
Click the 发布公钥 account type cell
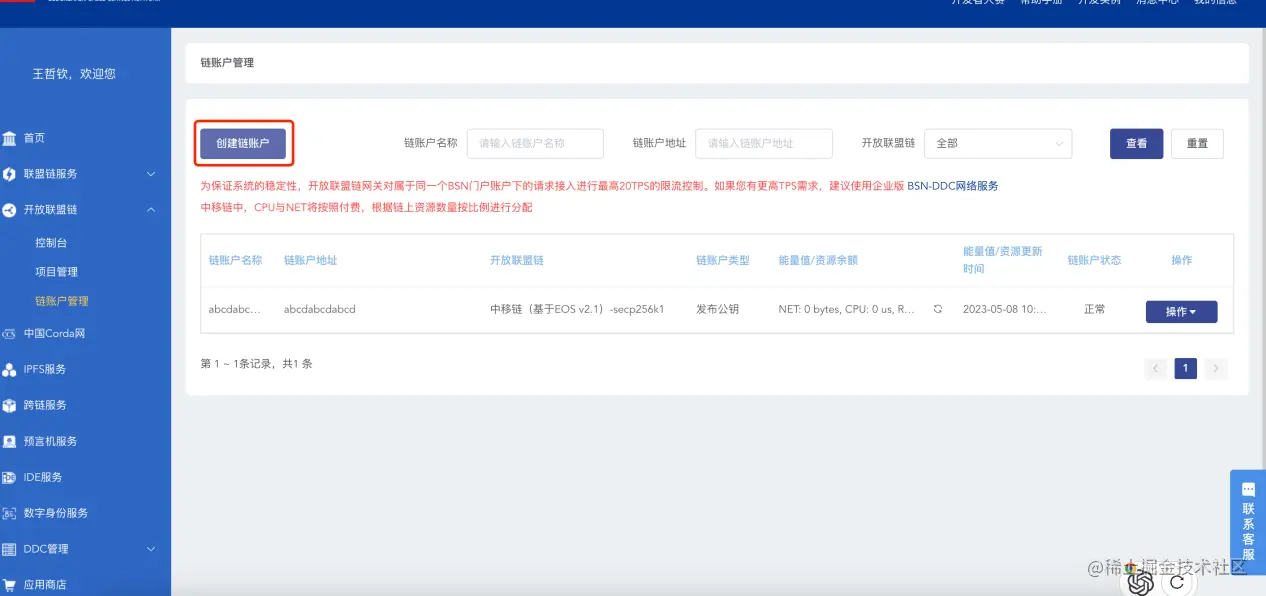(x=717, y=310)
